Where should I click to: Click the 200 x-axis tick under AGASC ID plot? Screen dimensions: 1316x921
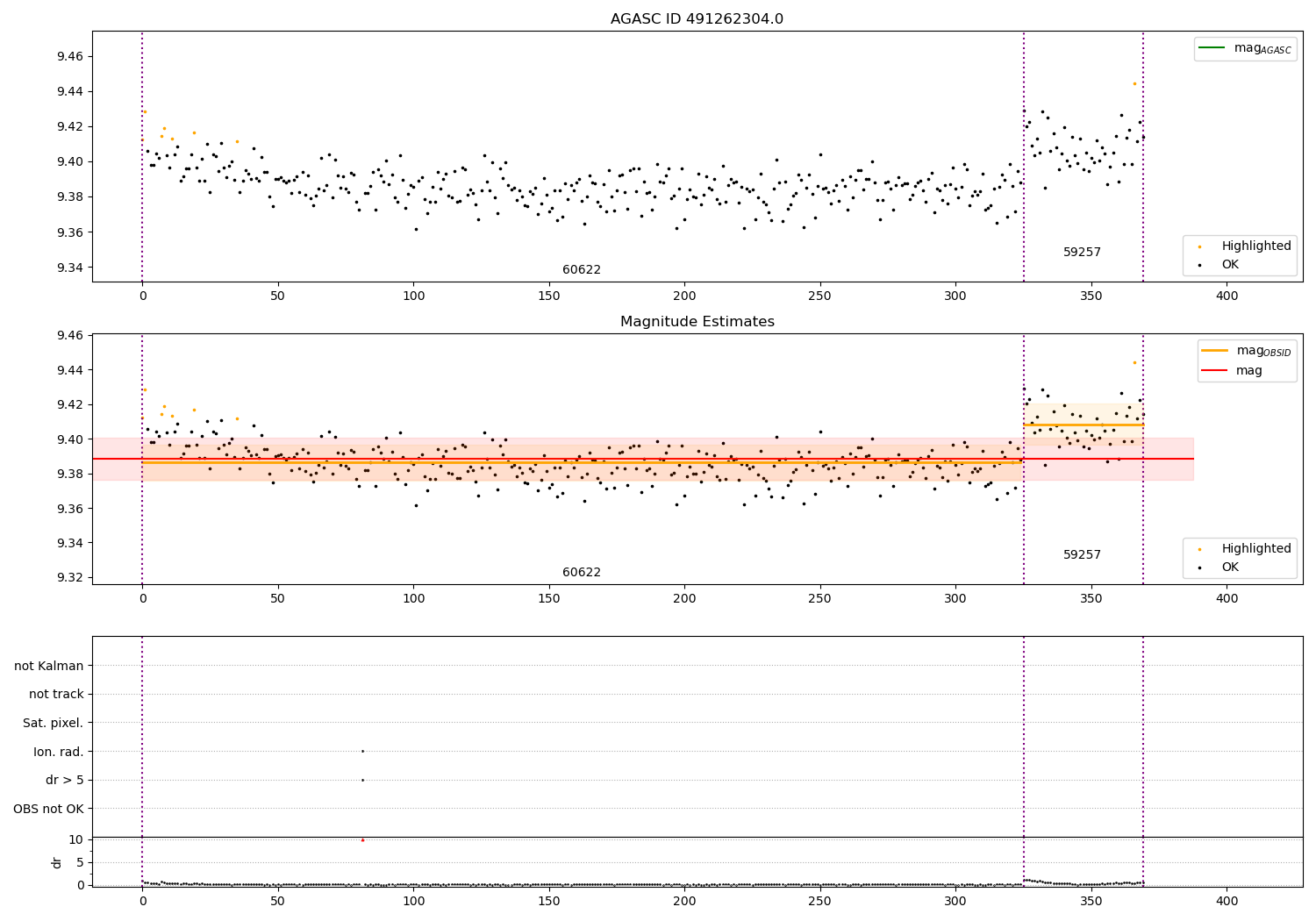click(684, 296)
